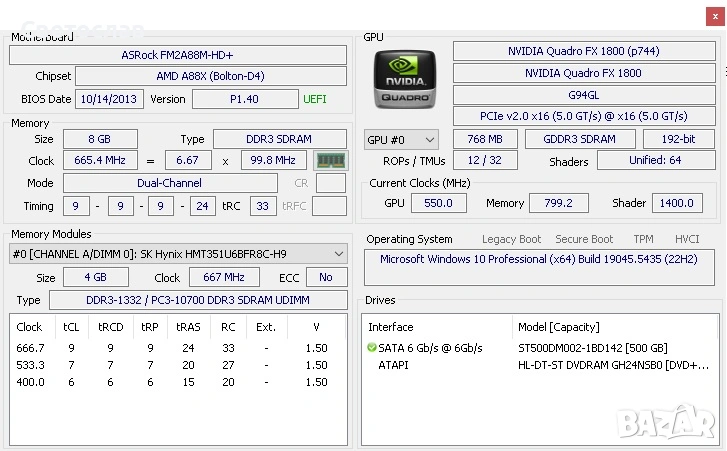
Task: Click the Interface column header in Drives
Action: (391, 327)
